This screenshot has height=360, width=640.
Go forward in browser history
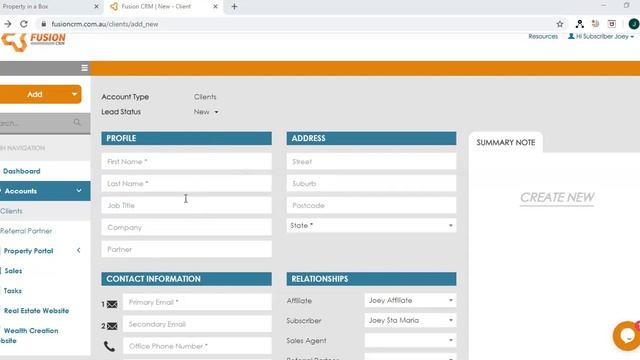pyautogui.click(x=8, y=24)
